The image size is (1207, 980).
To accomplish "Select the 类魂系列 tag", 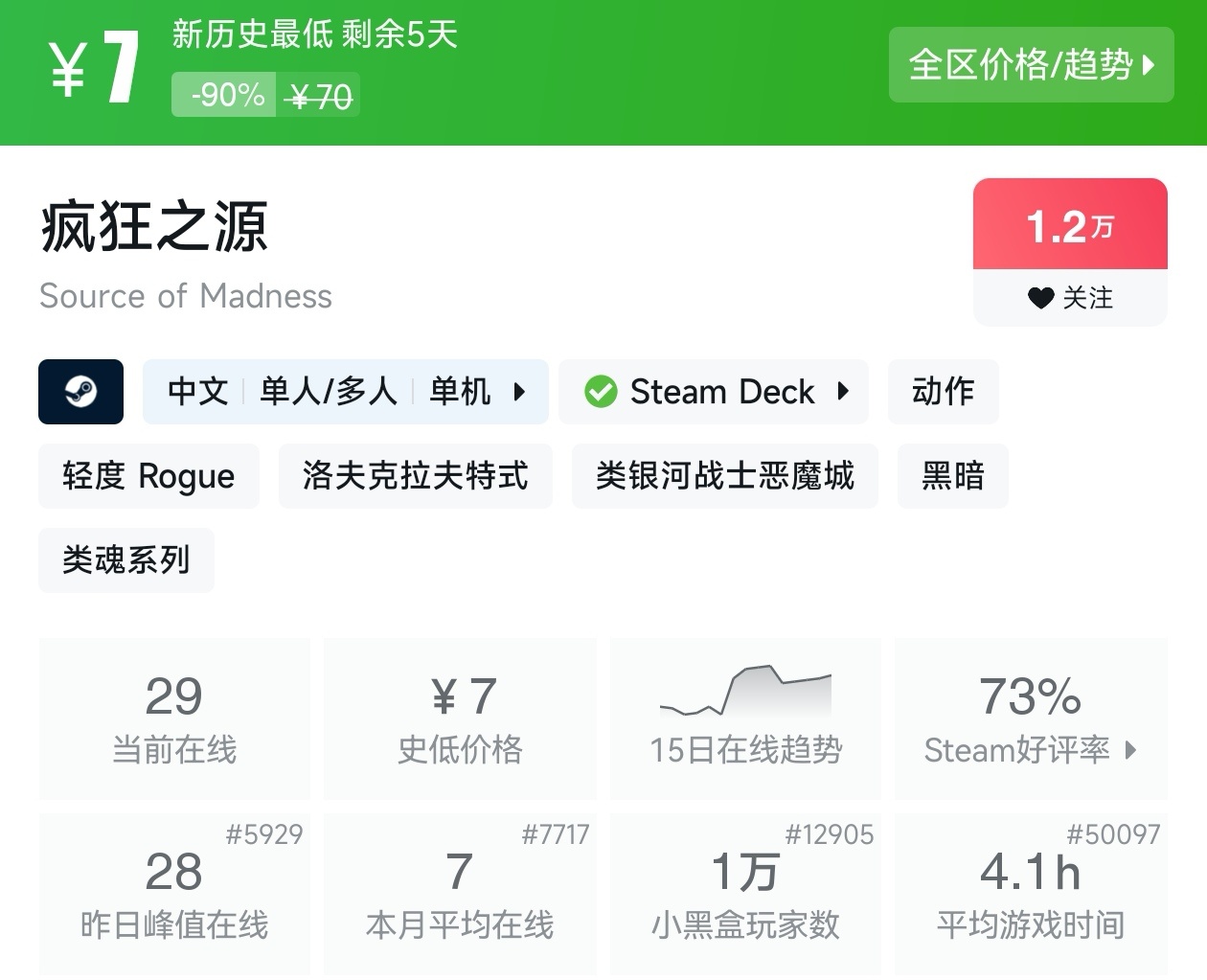I will [126, 560].
